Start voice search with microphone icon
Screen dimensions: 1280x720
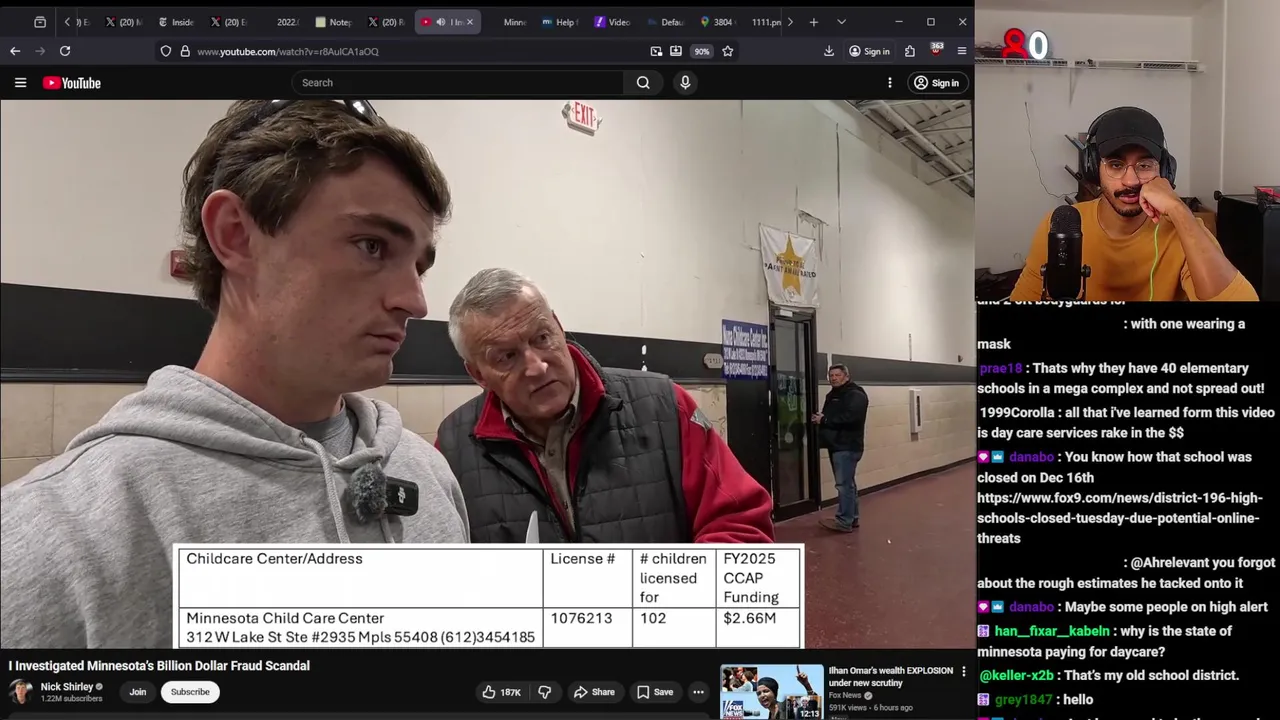tap(685, 83)
